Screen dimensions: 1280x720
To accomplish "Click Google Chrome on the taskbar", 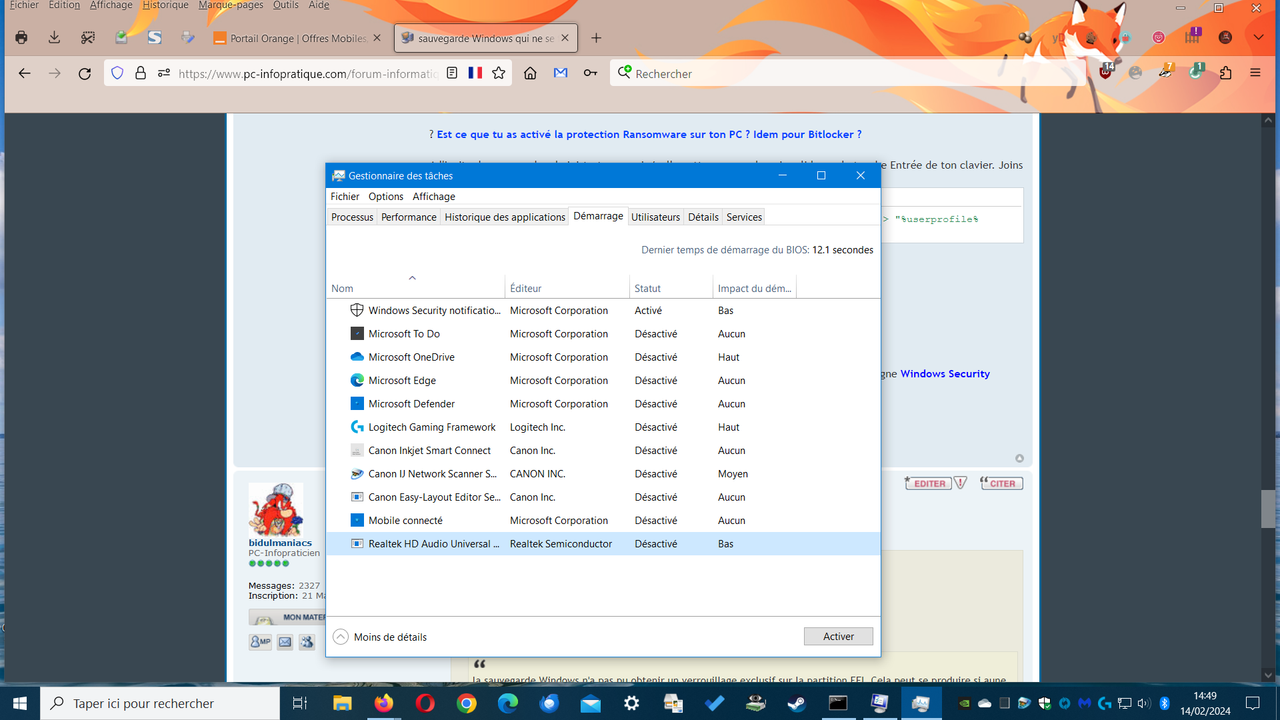I will pos(466,703).
